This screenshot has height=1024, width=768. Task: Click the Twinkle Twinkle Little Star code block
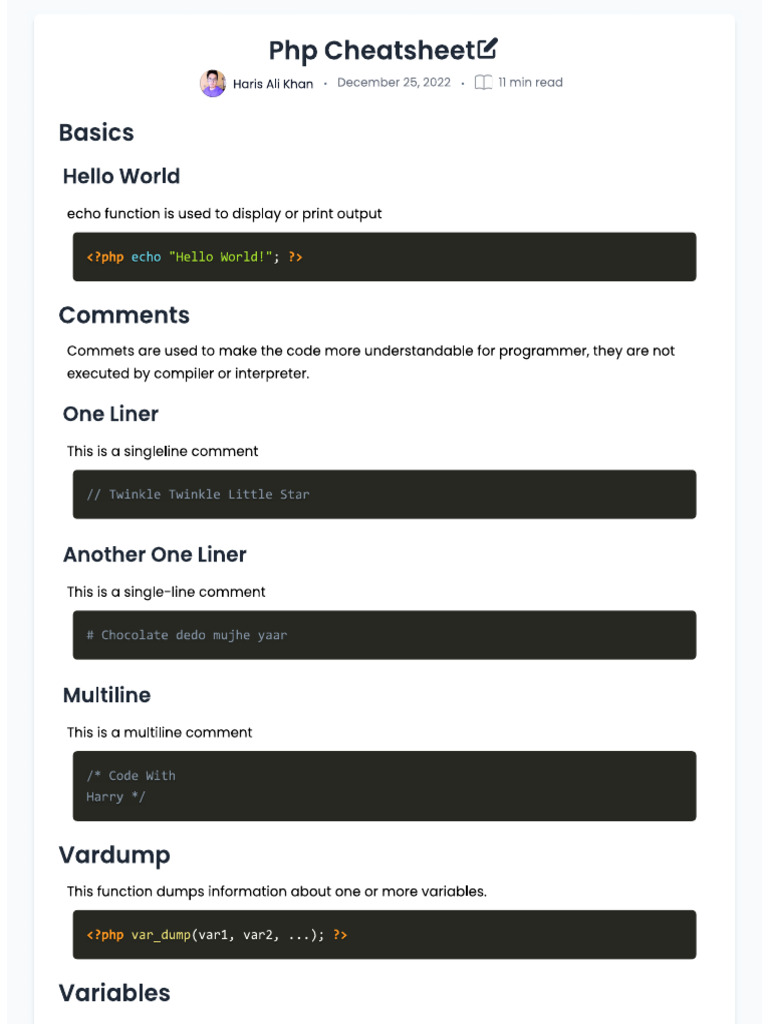pos(384,494)
